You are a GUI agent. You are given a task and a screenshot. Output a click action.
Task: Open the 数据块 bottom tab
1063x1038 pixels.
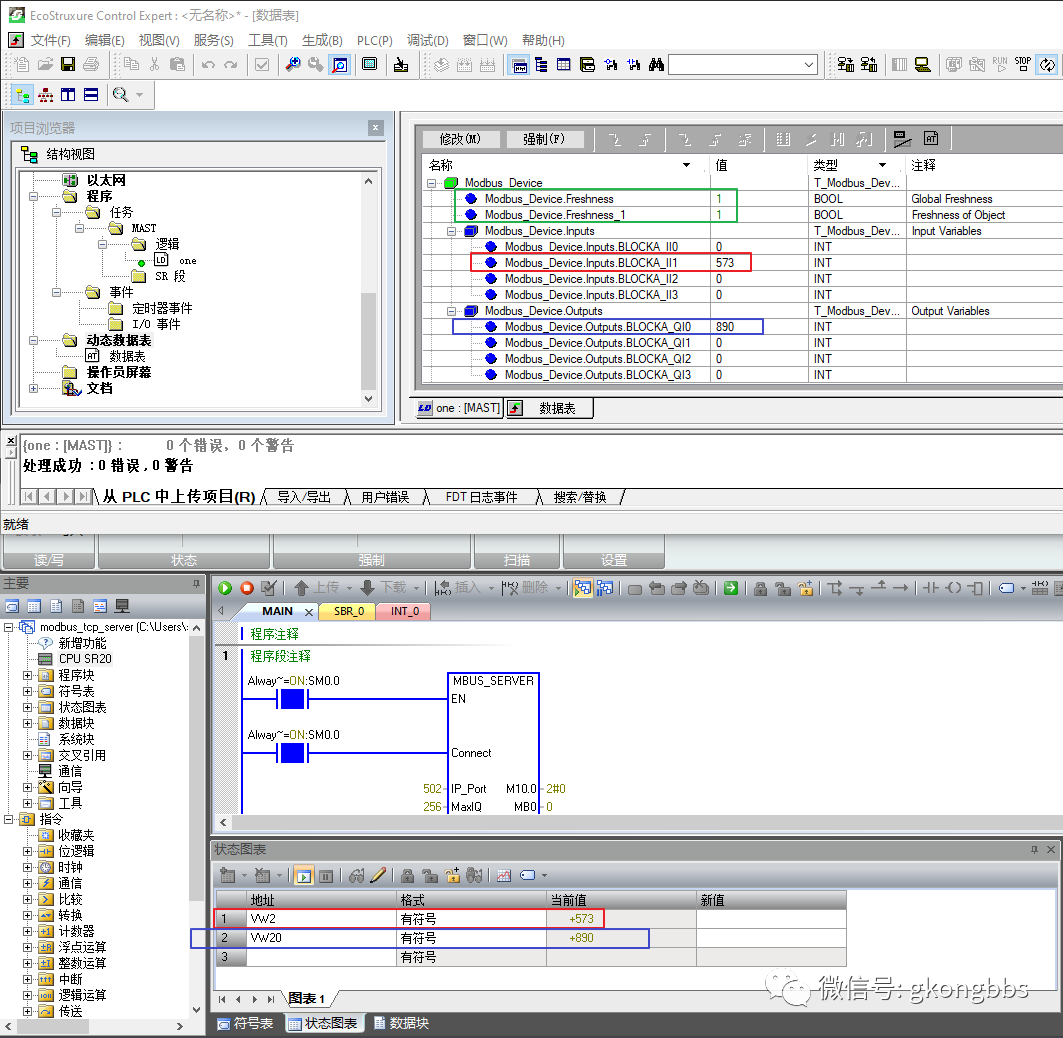point(401,1023)
